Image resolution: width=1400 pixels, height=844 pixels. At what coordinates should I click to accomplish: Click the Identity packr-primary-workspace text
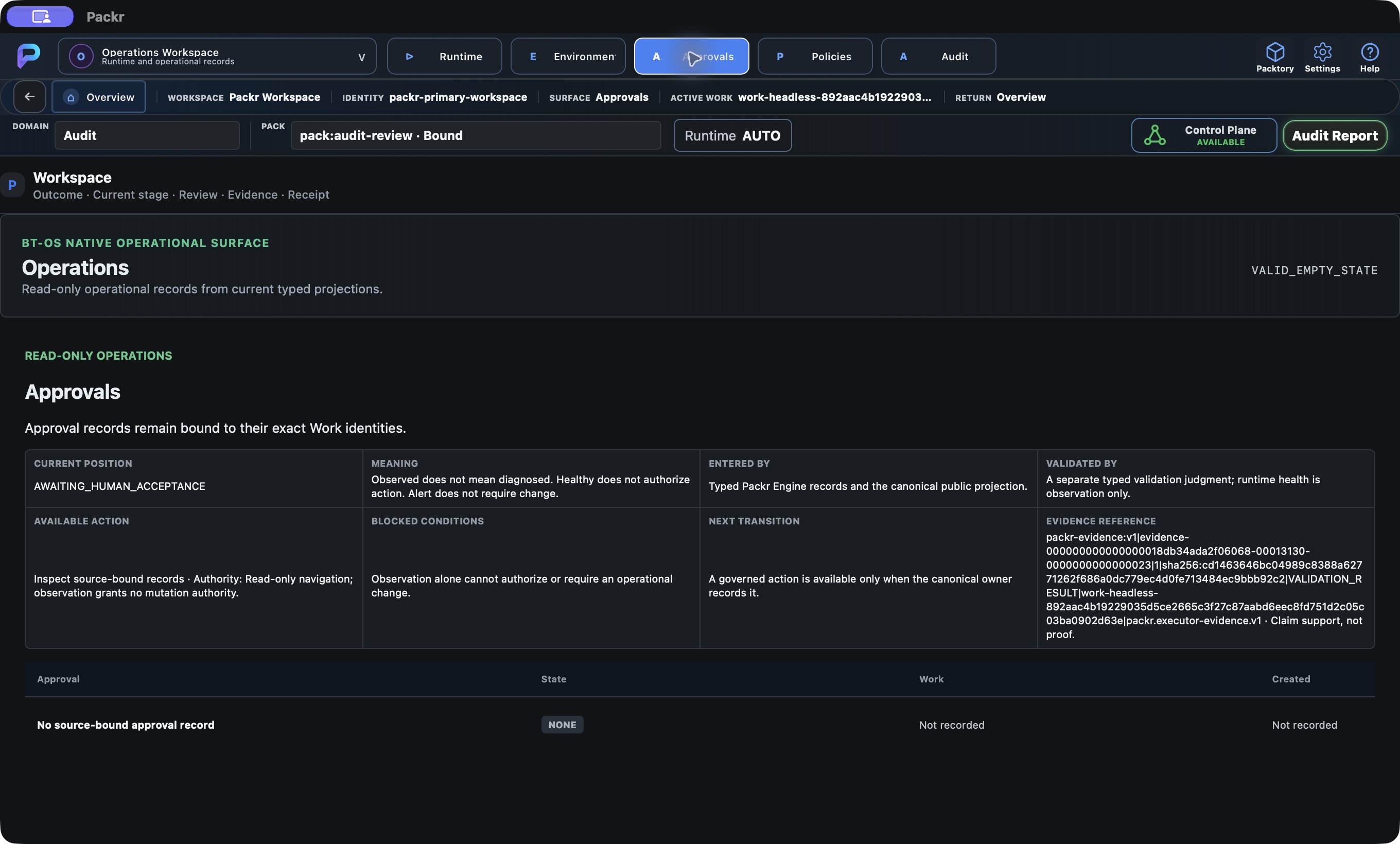click(458, 97)
